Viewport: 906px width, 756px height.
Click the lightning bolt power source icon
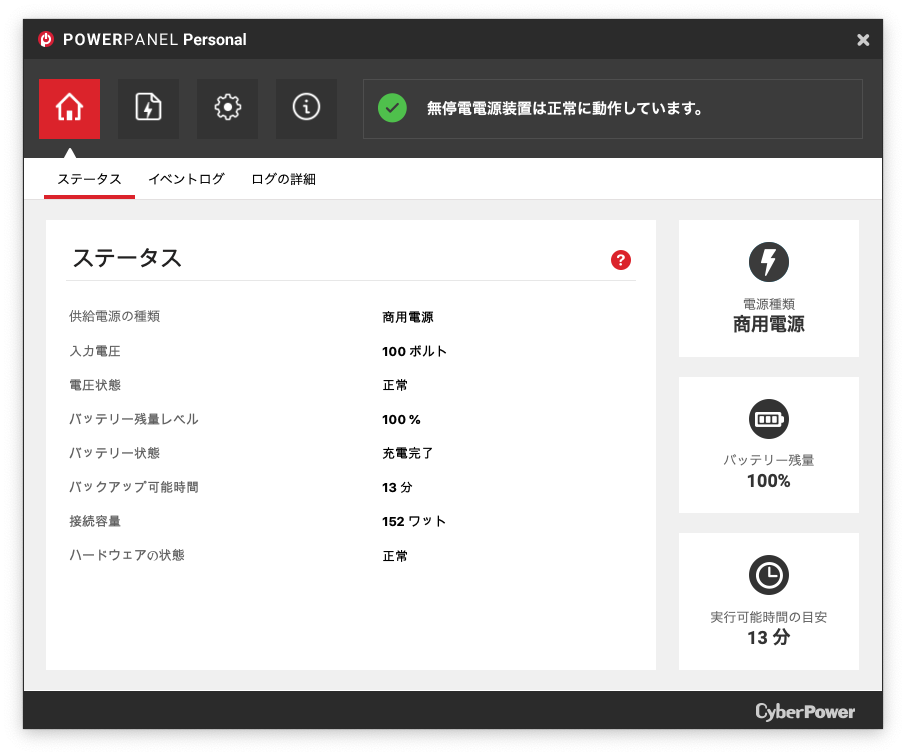coord(768,262)
